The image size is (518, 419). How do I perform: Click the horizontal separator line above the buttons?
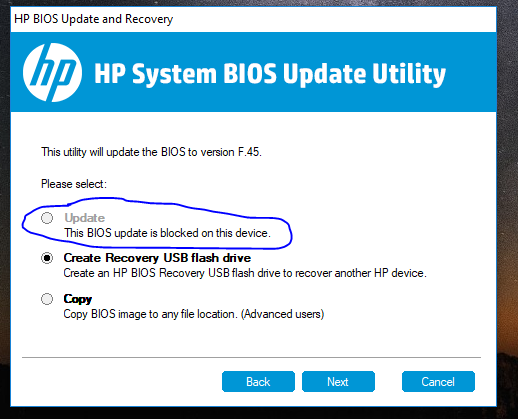click(x=251, y=357)
